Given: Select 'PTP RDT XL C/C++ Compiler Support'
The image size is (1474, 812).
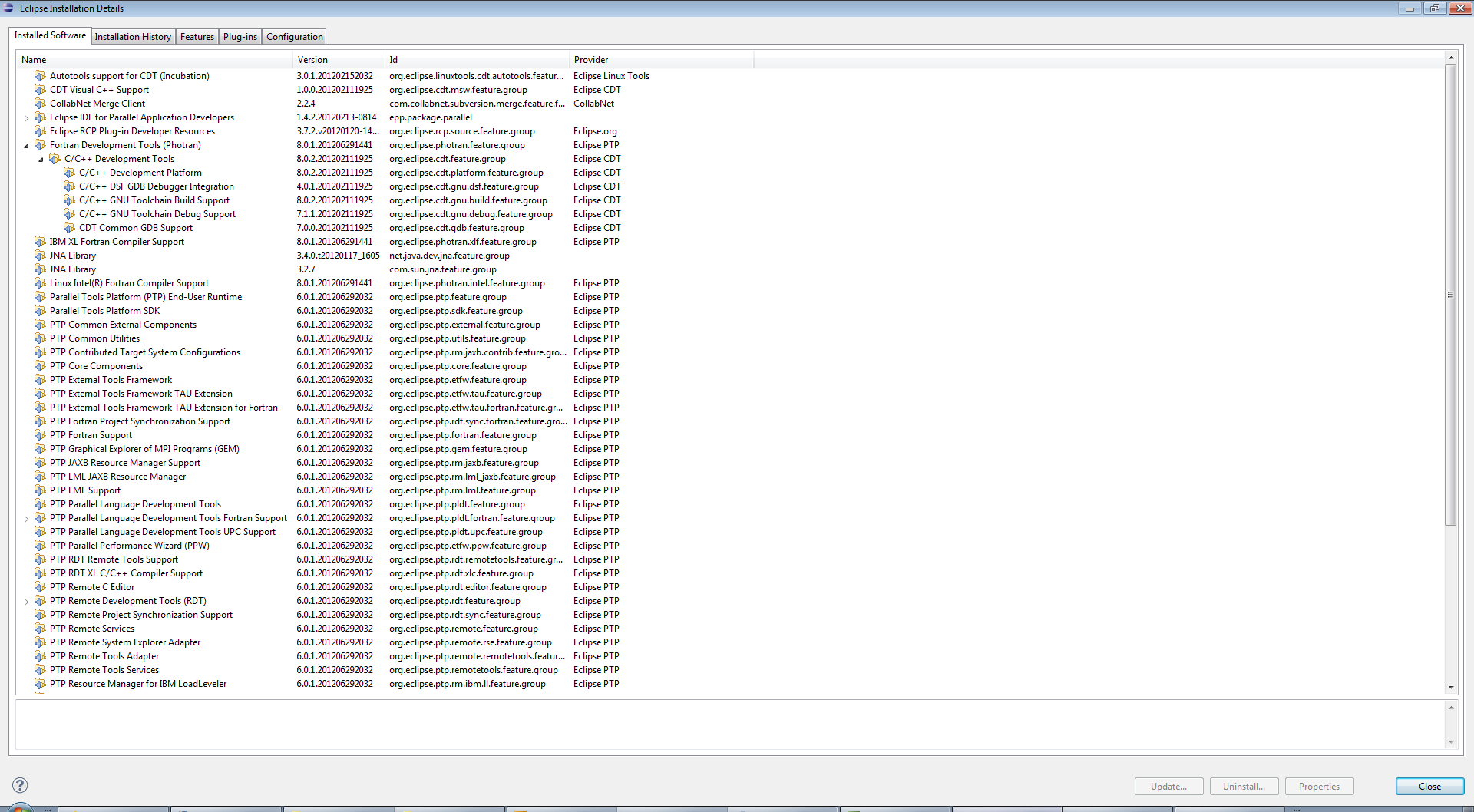Looking at the screenshot, I should click(127, 573).
